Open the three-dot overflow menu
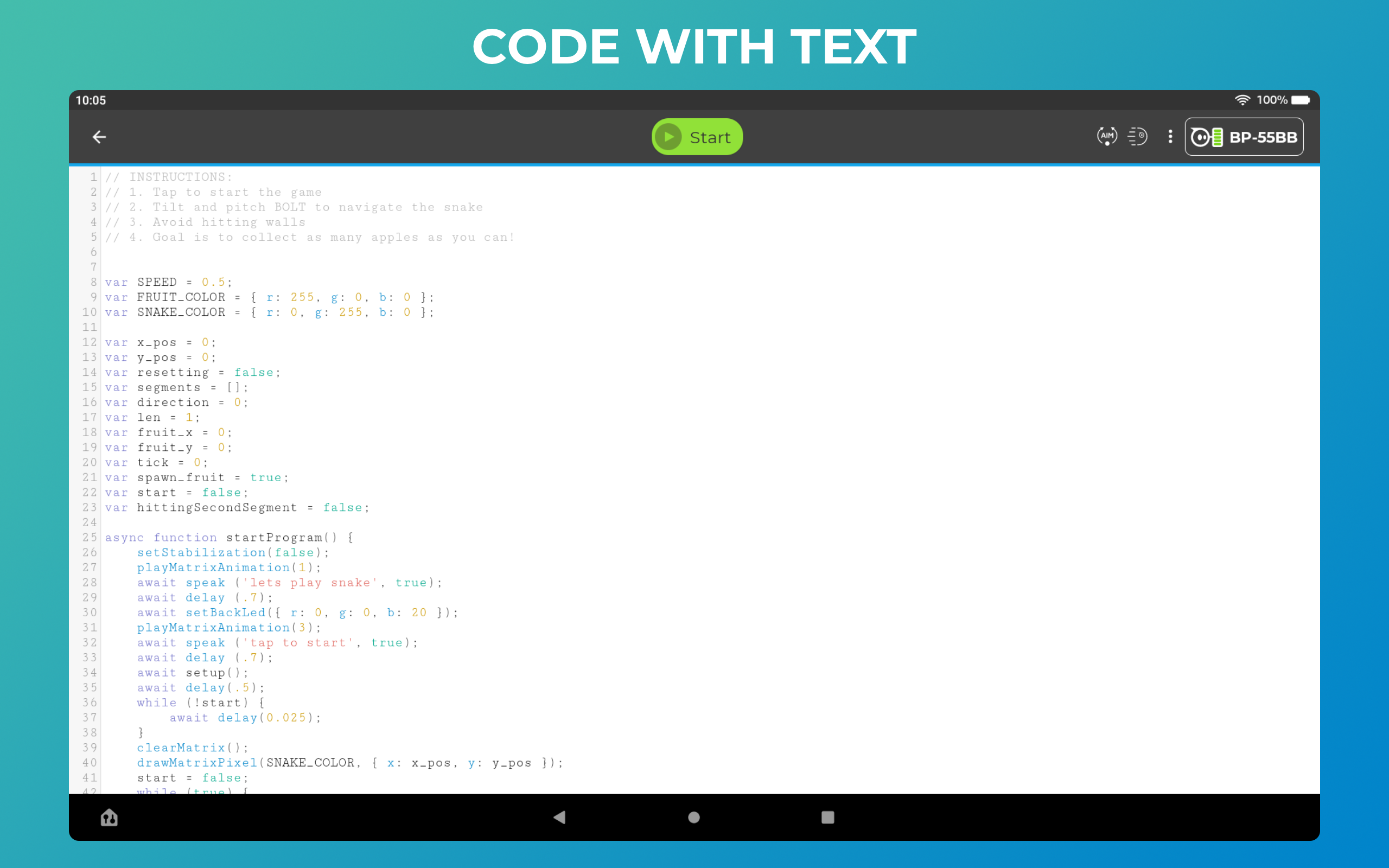Image resolution: width=1389 pixels, height=868 pixels. click(x=1170, y=137)
